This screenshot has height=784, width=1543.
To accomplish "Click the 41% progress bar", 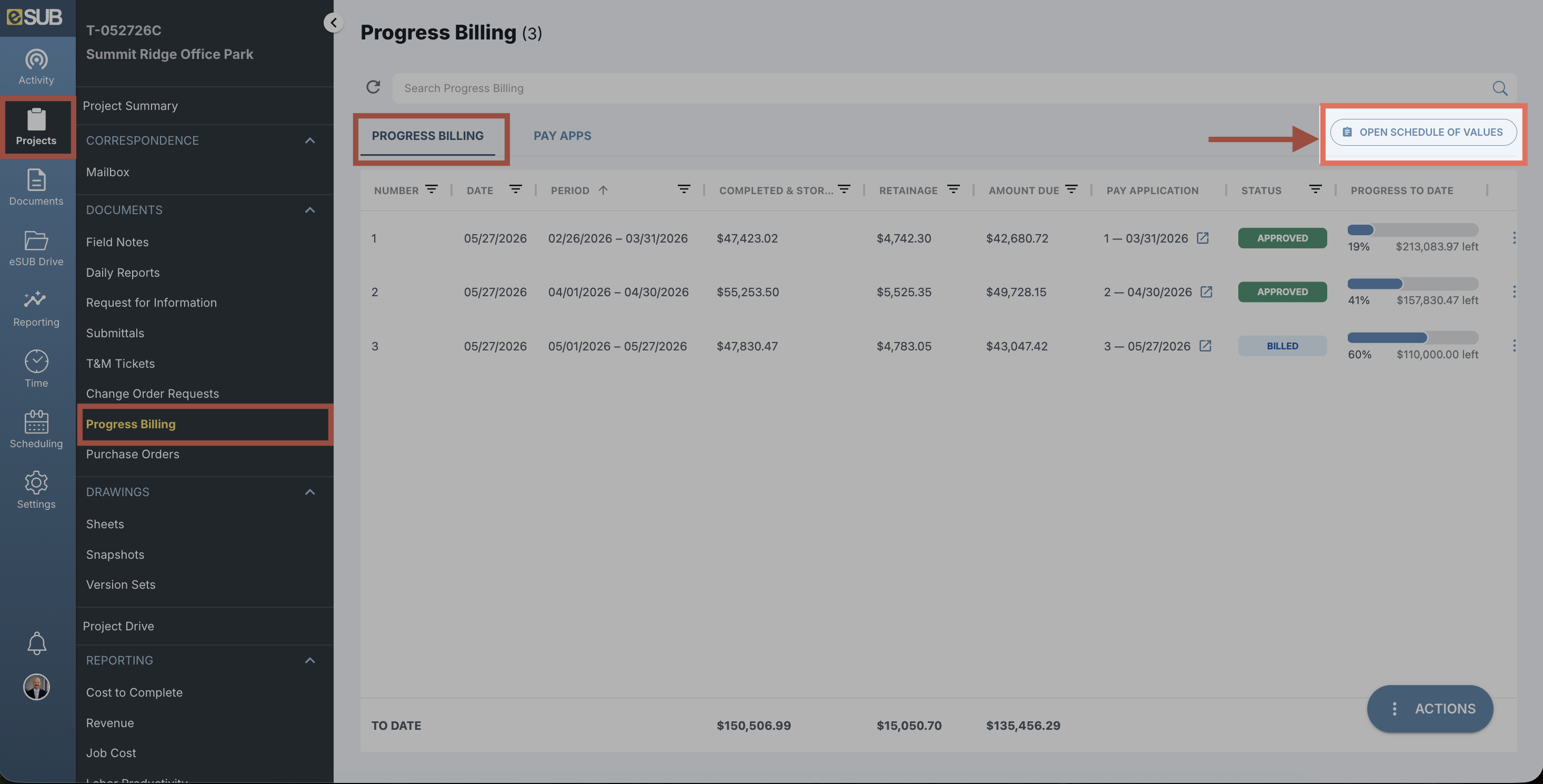I will 1413,284.
